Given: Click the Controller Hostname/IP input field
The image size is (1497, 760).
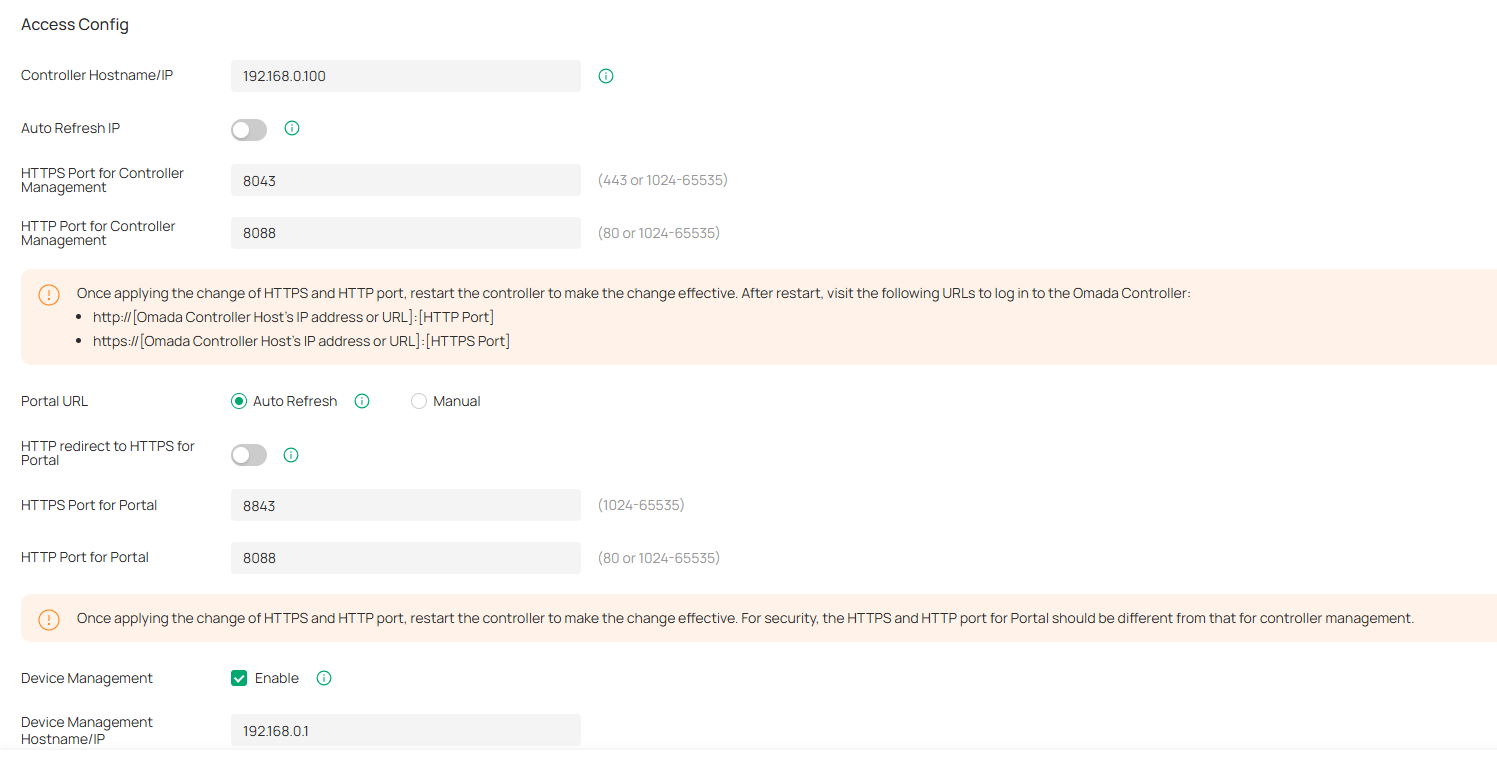Looking at the screenshot, I should [x=405, y=75].
